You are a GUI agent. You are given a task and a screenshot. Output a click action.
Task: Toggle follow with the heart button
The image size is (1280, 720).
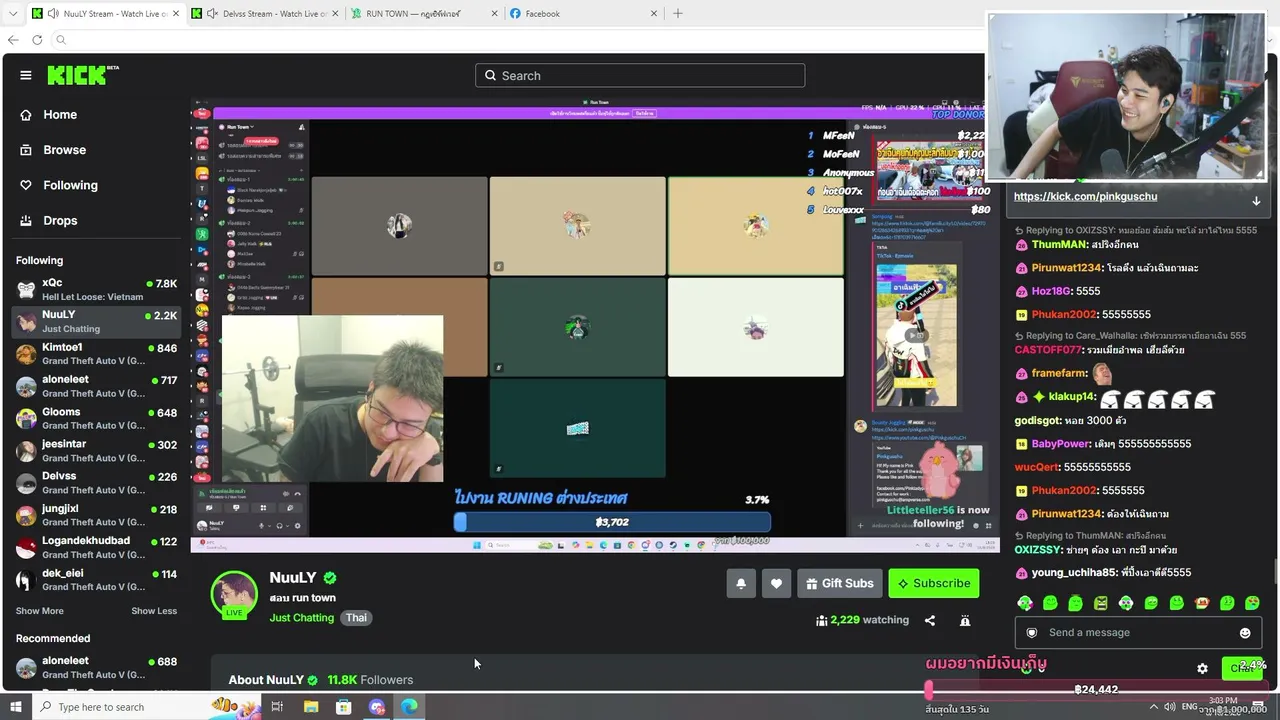point(776,583)
